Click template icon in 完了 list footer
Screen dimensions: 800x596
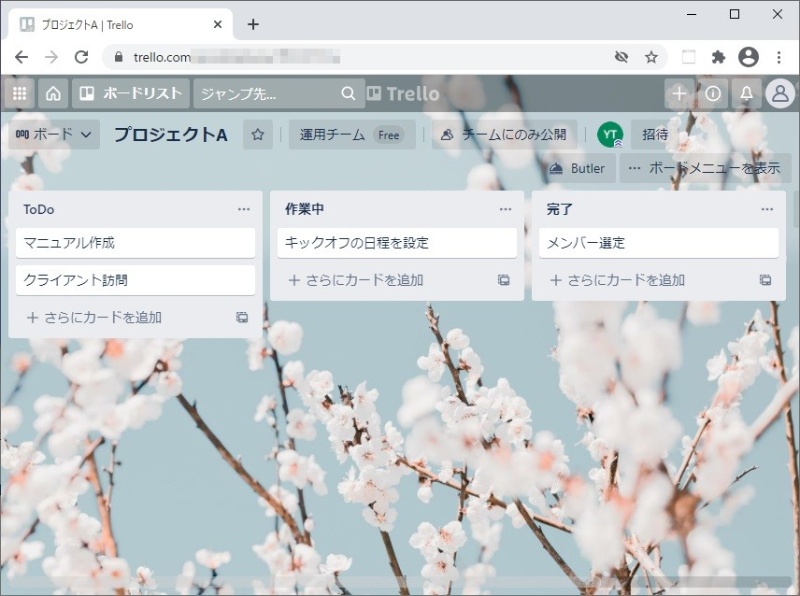[x=765, y=280]
